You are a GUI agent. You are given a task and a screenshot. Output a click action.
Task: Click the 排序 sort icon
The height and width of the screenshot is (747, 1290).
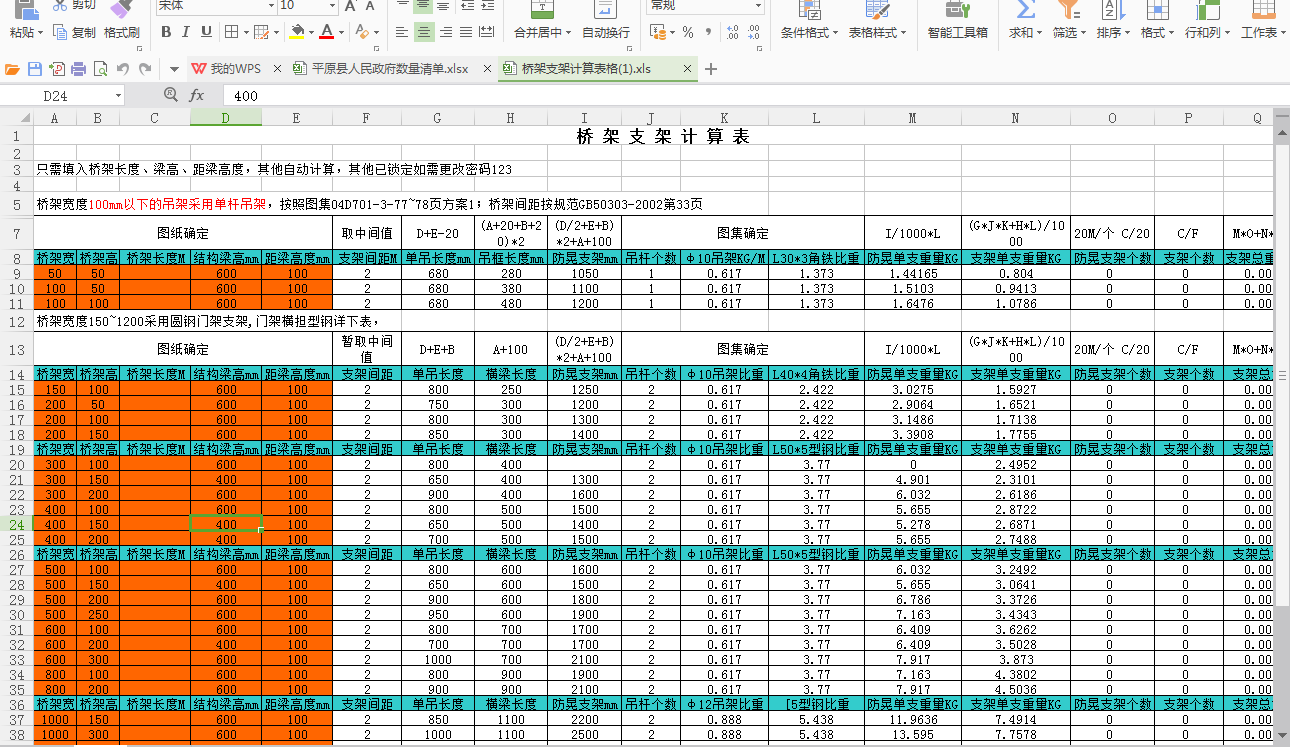click(1111, 10)
